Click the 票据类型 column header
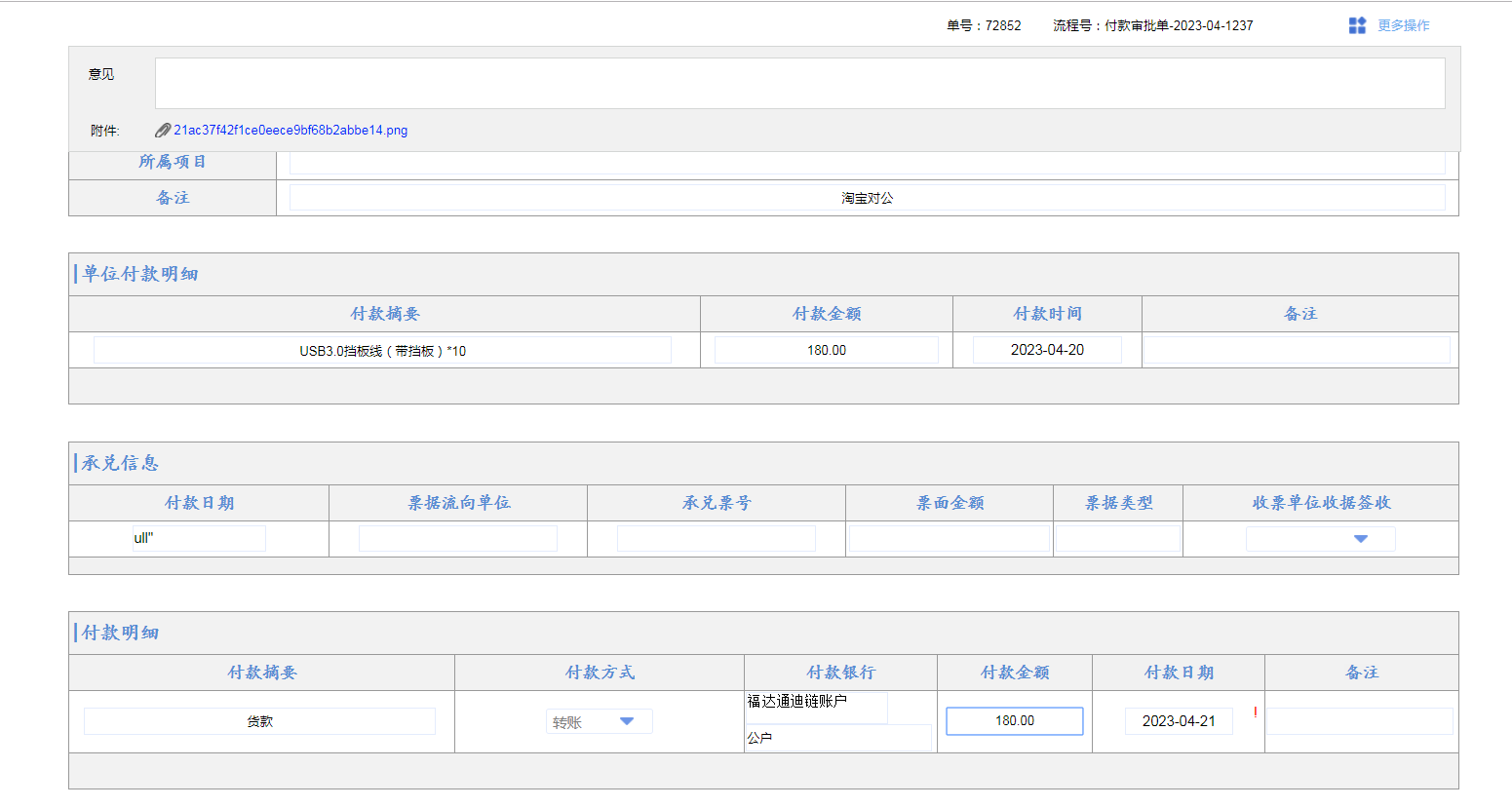 click(x=1118, y=503)
